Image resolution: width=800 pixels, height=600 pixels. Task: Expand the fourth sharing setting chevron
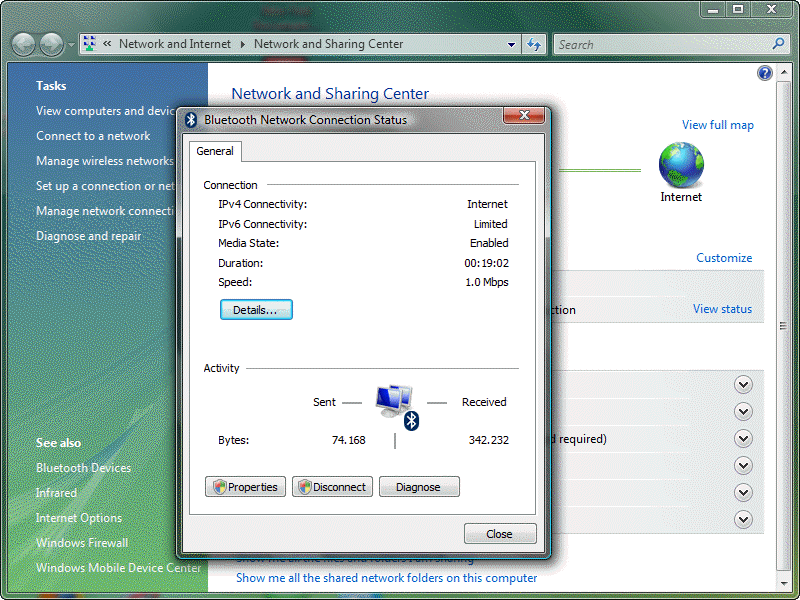pyautogui.click(x=743, y=466)
